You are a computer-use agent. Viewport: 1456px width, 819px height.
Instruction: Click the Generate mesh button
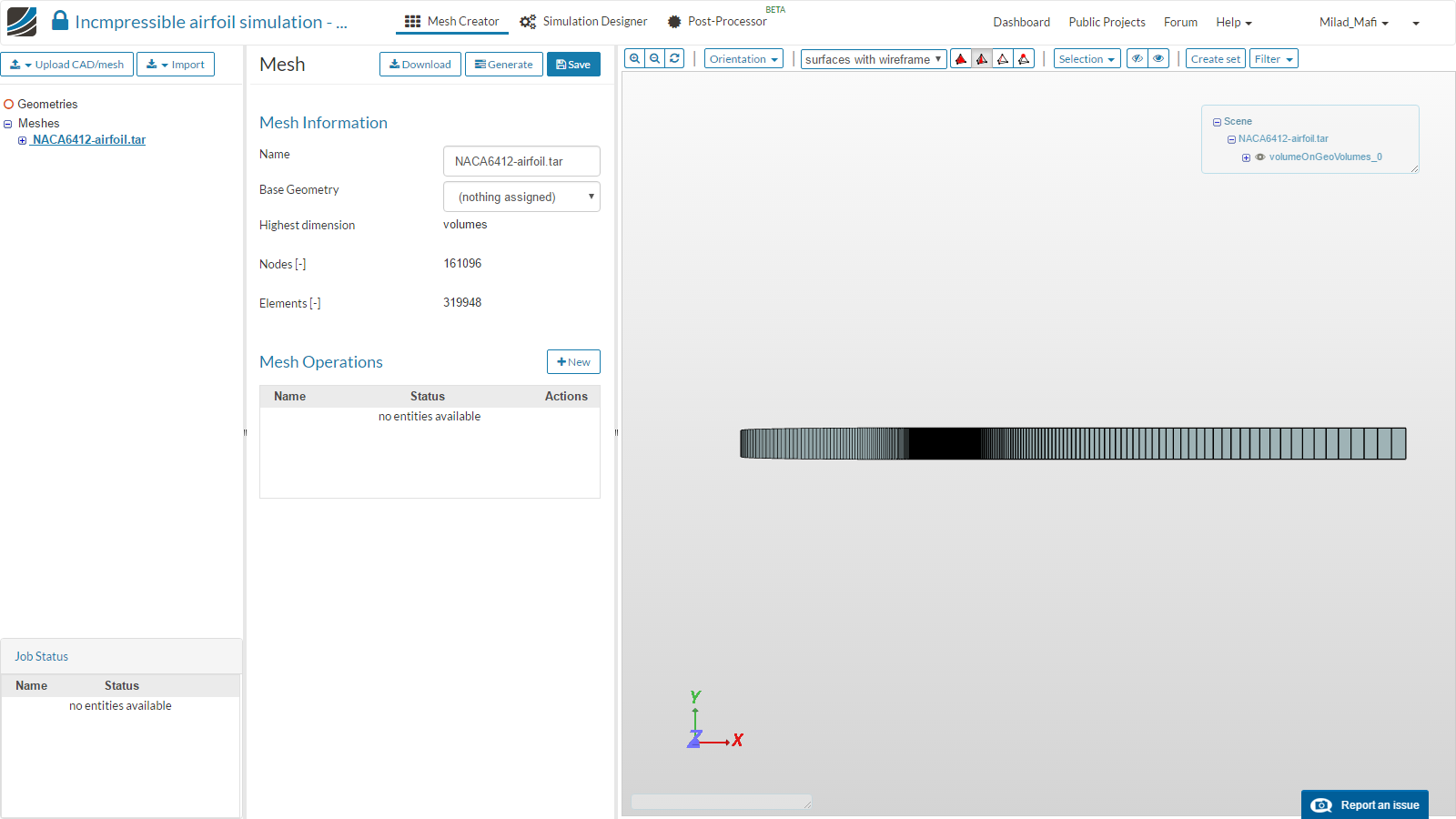504,65
